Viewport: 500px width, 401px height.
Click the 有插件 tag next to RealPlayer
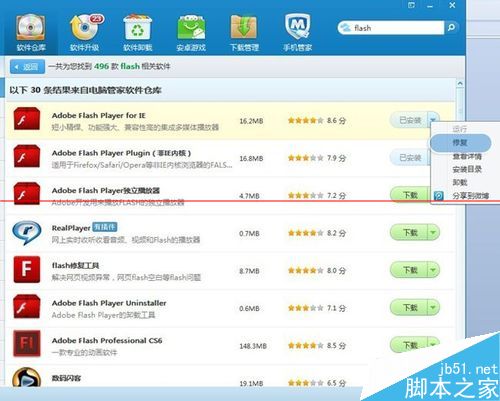(104, 227)
